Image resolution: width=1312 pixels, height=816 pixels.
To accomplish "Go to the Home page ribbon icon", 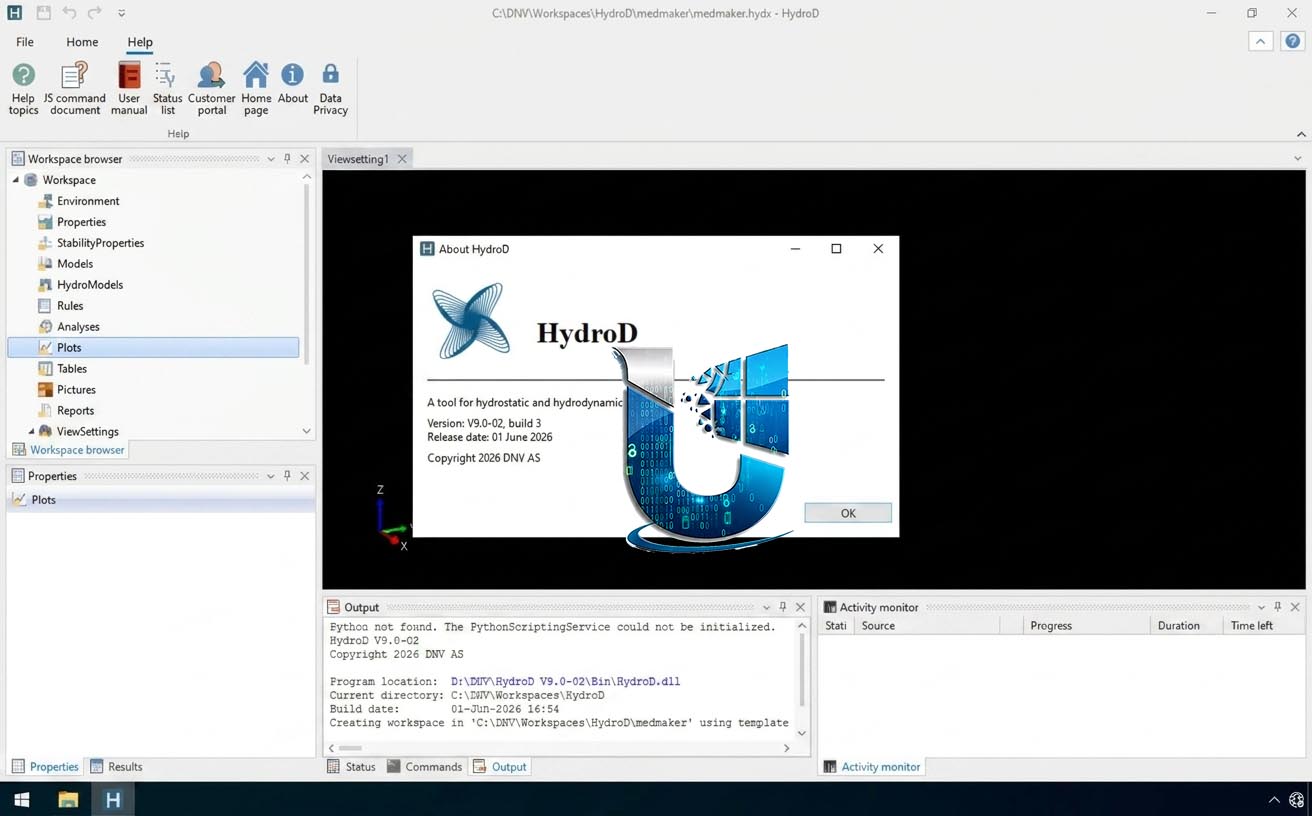I will point(256,88).
